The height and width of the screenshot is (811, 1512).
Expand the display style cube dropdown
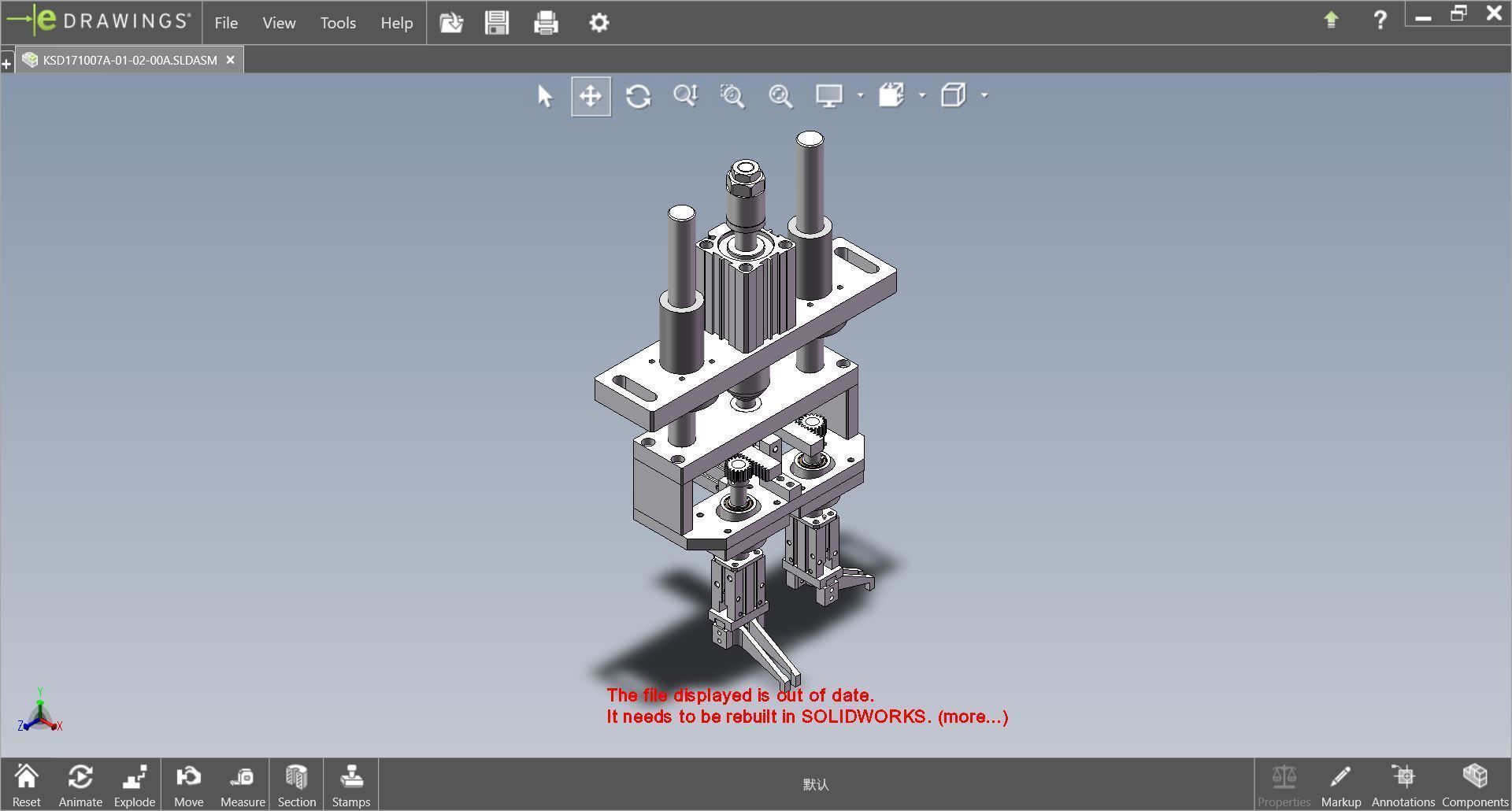984,96
